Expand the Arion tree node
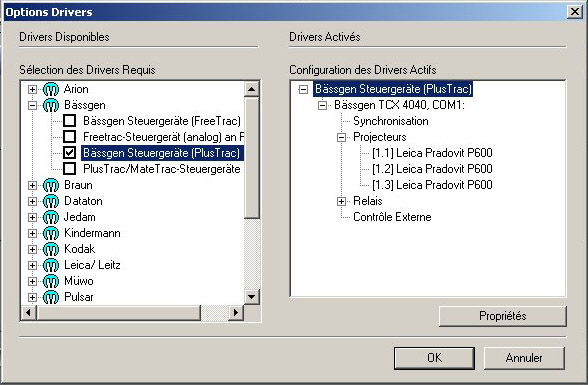The height and width of the screenshot is (385, 588). [x=32, y=89]
